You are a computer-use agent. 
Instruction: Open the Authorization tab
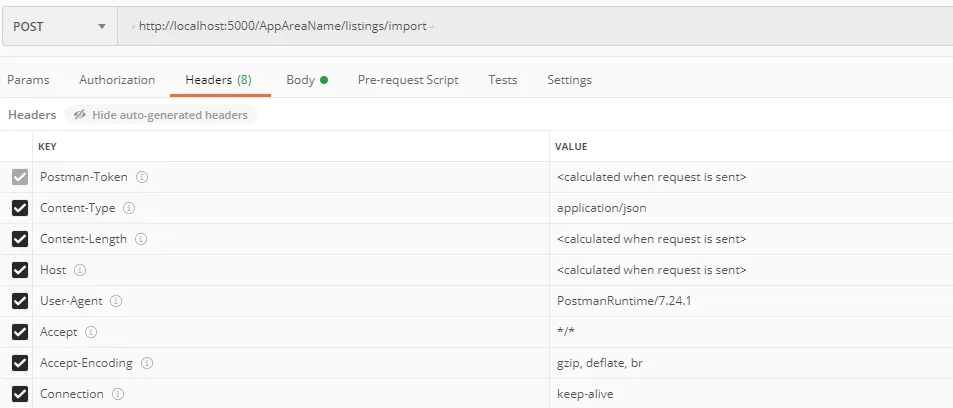click(117, 80)
